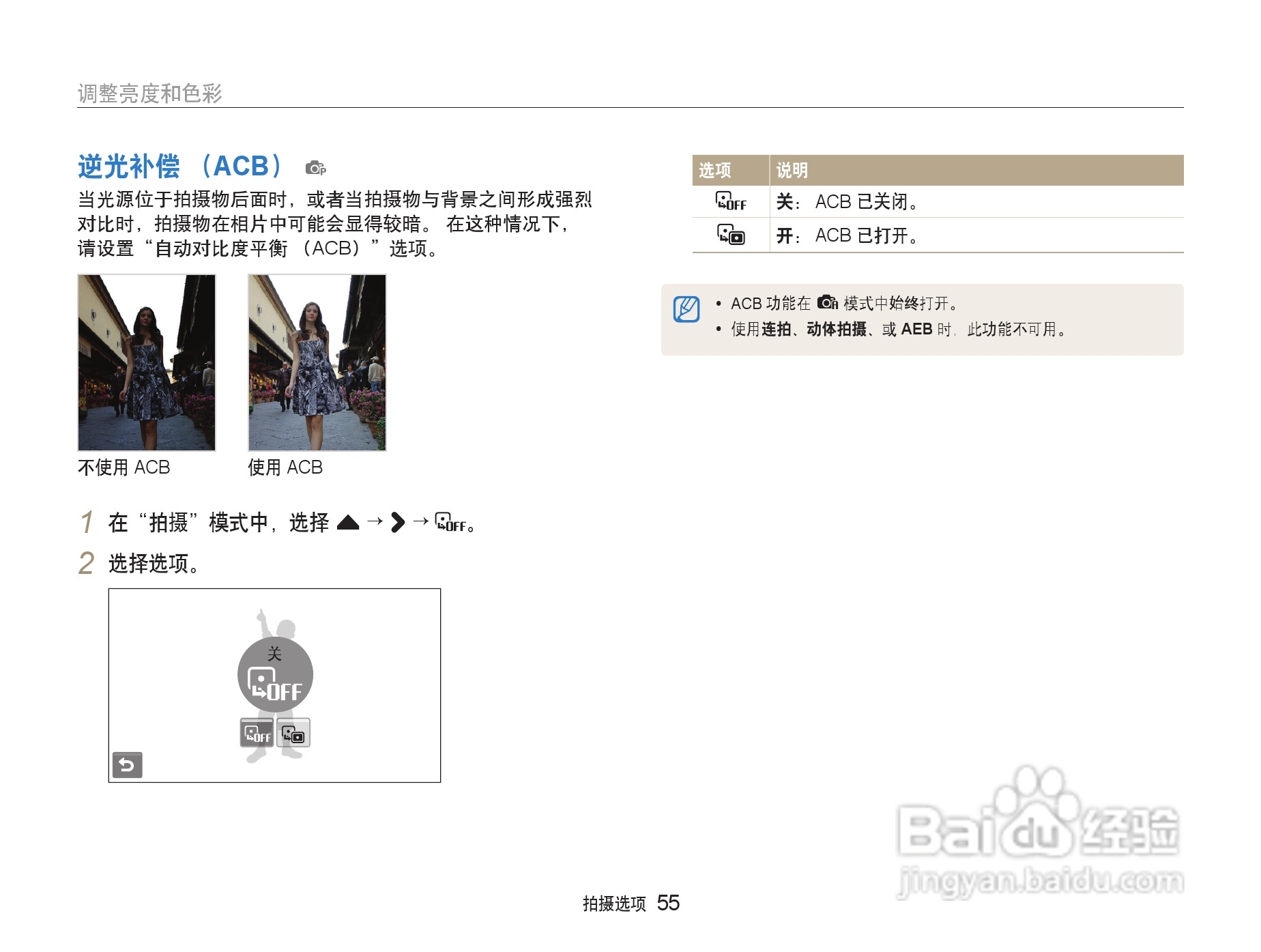
Task: Click the note pencil icon in the tip box
Action: click(x=686, y=309)
